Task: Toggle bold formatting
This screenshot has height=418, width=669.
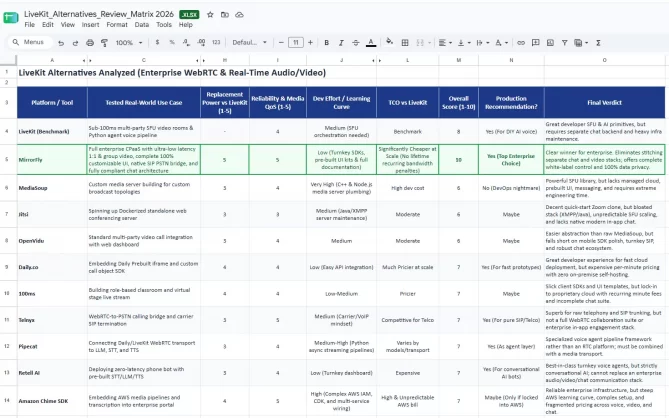Action: point(326,43)
